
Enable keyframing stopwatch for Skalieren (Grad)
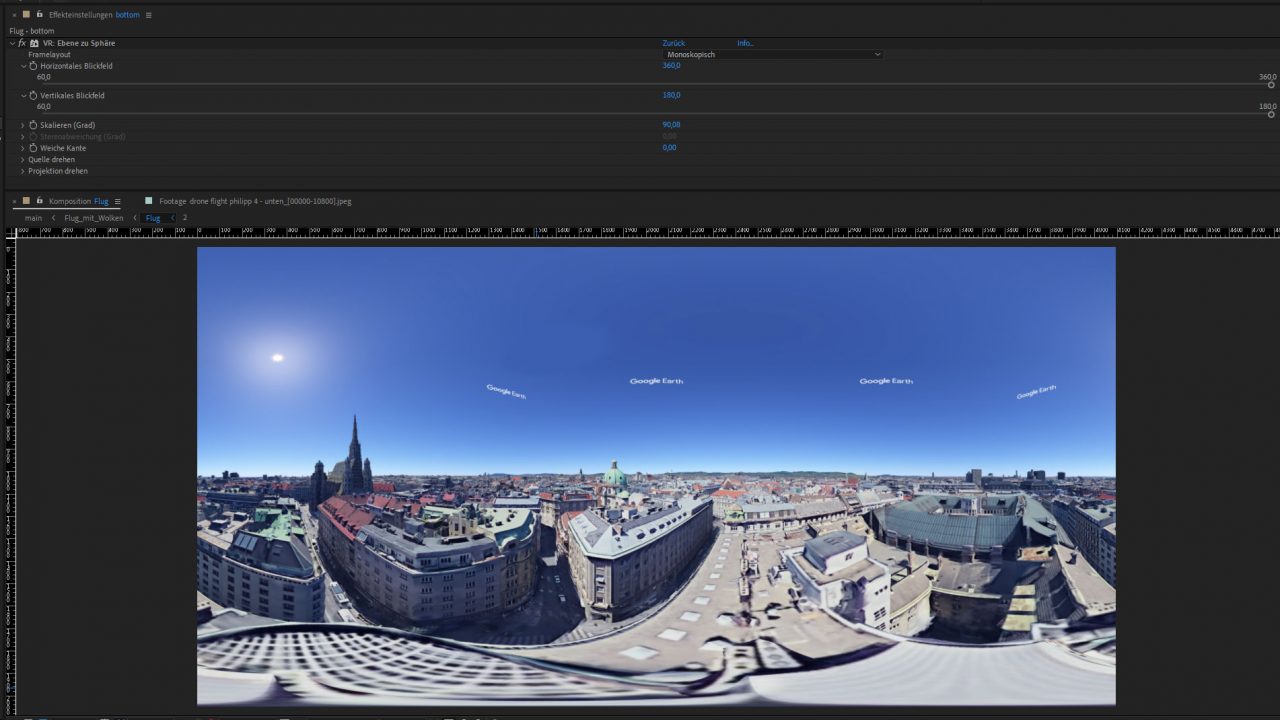coord(33,125)
